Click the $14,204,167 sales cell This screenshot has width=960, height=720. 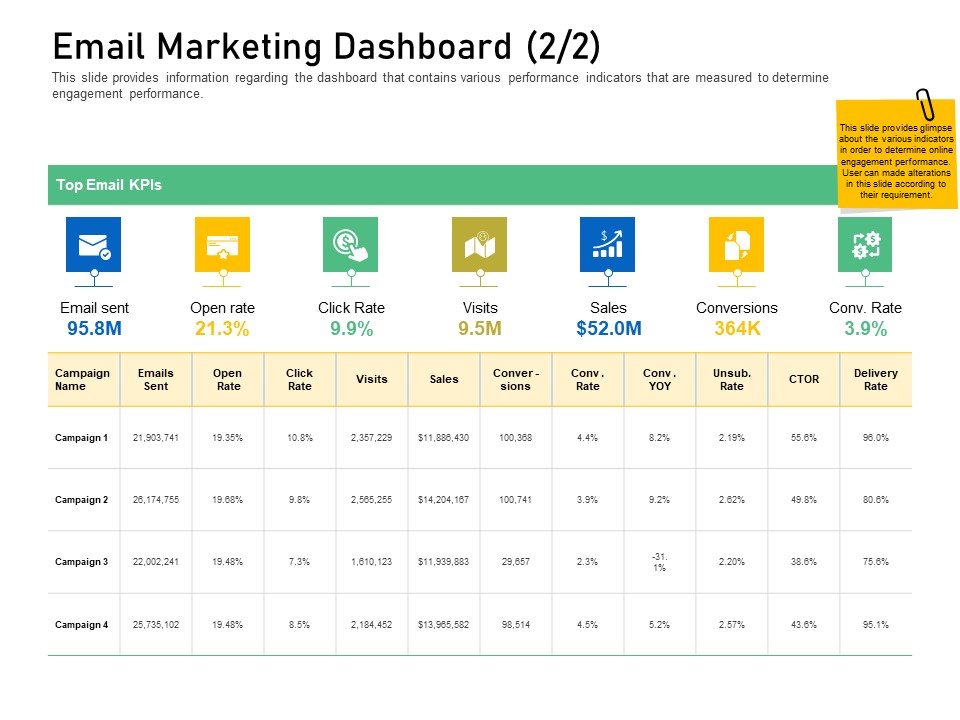[x=443, y=500]
